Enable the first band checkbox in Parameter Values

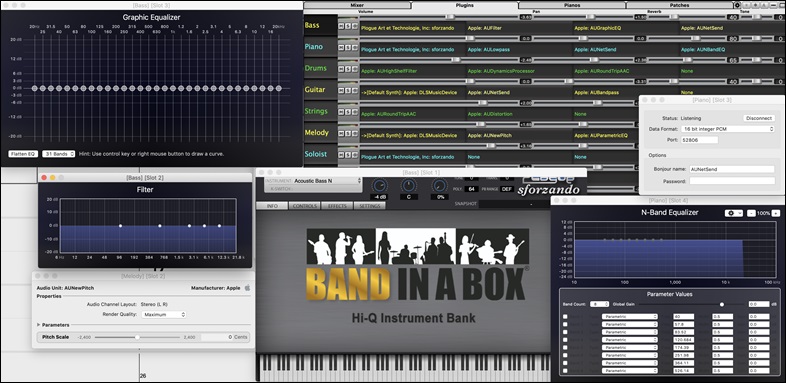coord(565,316)
